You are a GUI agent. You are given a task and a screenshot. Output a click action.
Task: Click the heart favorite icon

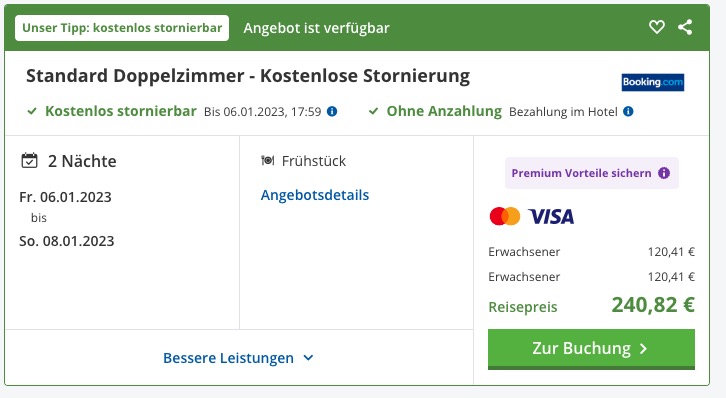657,27
